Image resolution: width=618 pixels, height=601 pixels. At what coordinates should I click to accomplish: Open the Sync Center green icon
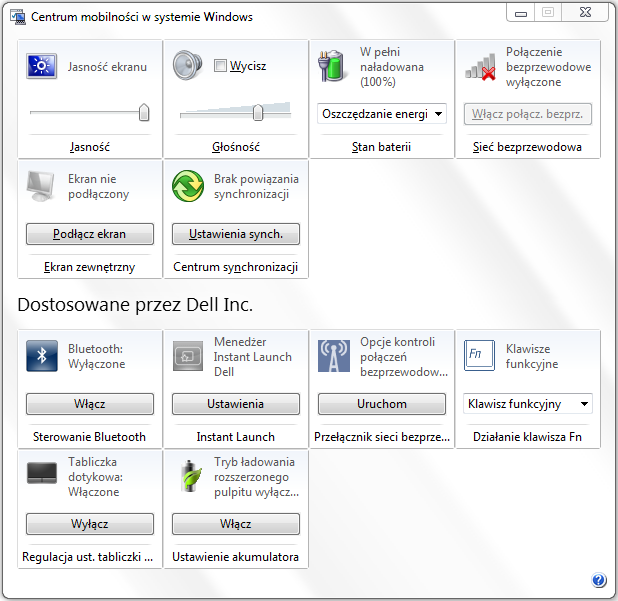188,186
